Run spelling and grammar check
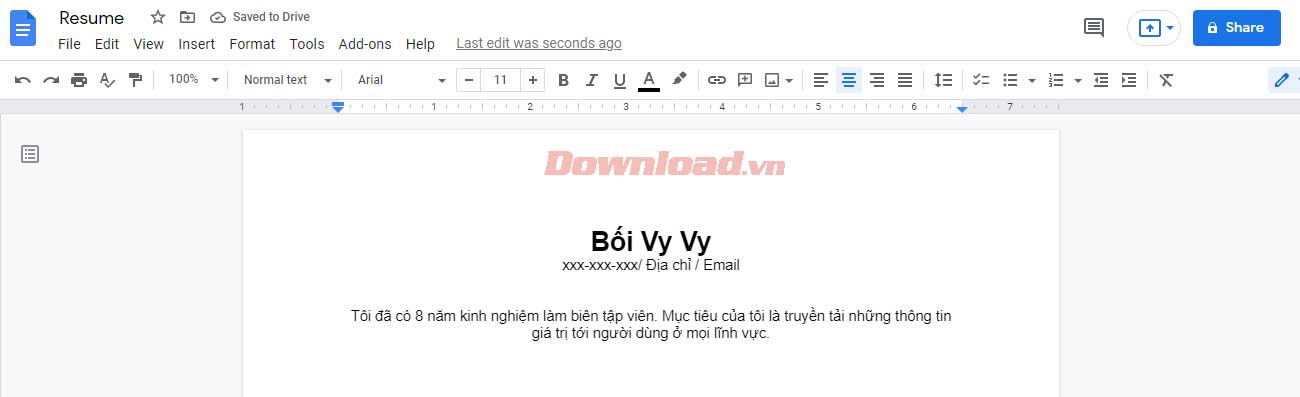This screenshot has width=1300, height=397. 107,80
